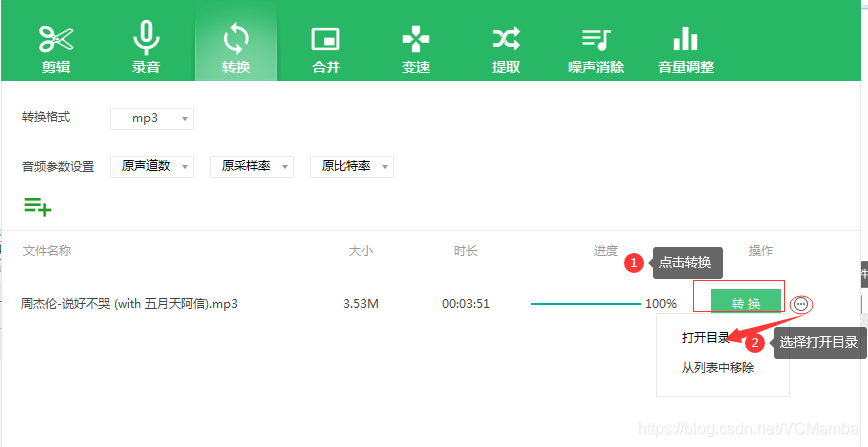The height and width of the screenshot is (447, 868).
Task: Click the 00:03:51 duration value
Action: click(x=466, y=304)
